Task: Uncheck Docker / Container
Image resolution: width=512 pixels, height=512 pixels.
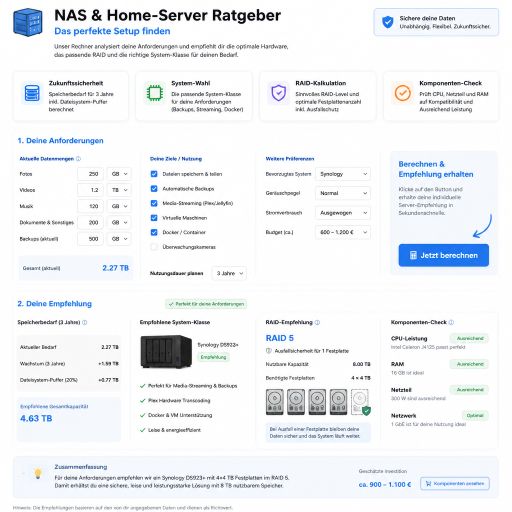Action: [154, 232]
